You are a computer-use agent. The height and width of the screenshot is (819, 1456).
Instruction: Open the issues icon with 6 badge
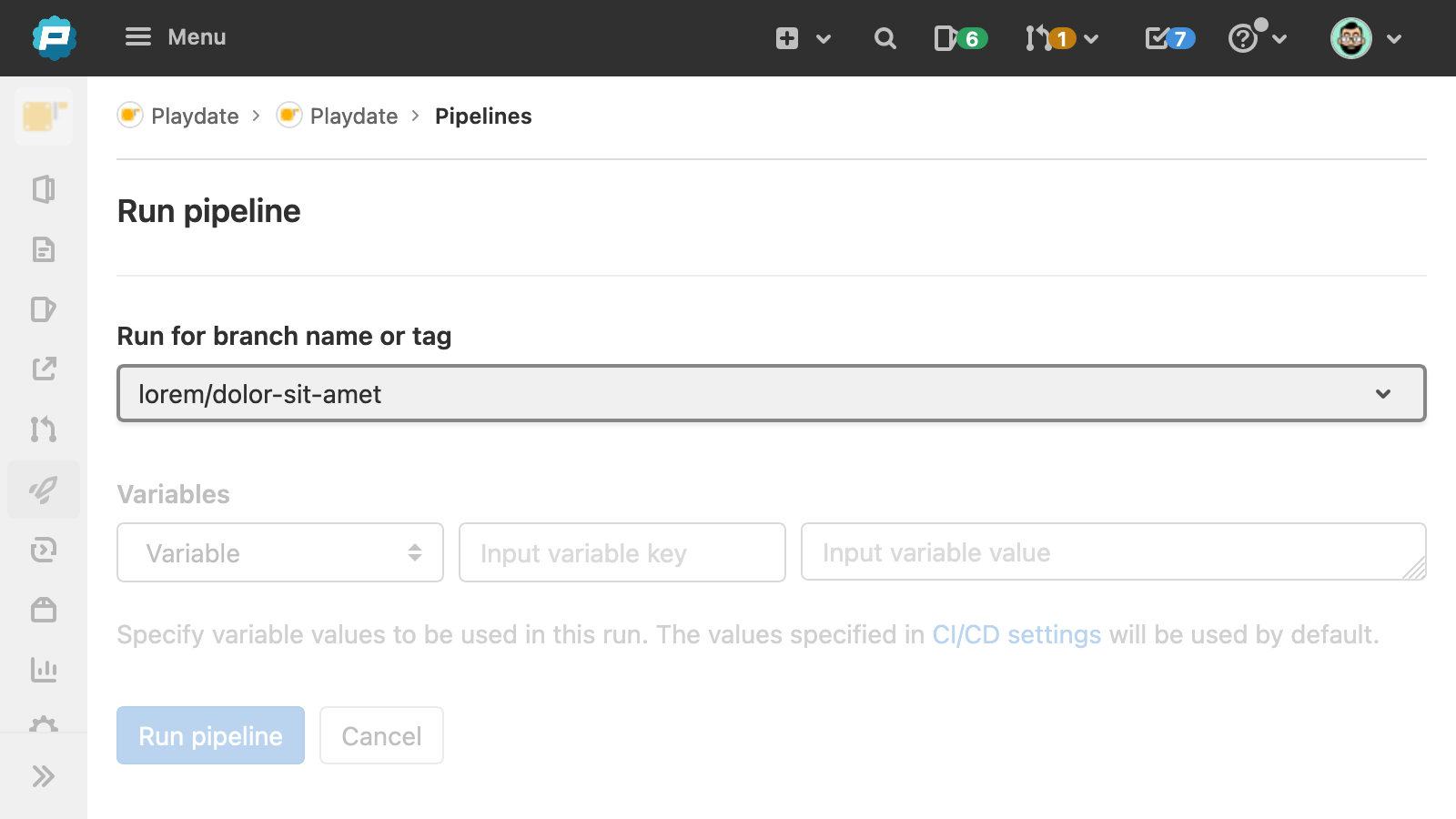tap(960, 38)
